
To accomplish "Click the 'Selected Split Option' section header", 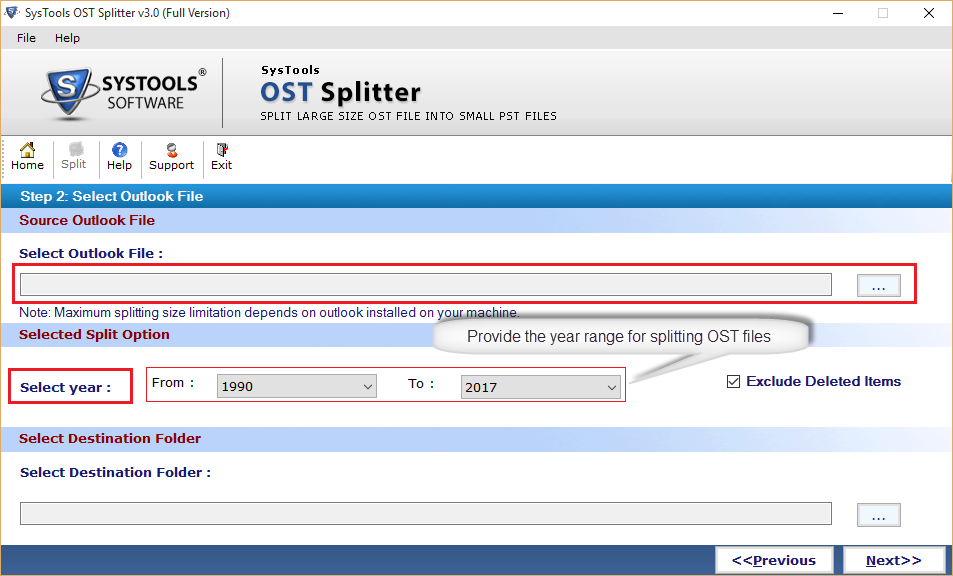I will point(94,335).
